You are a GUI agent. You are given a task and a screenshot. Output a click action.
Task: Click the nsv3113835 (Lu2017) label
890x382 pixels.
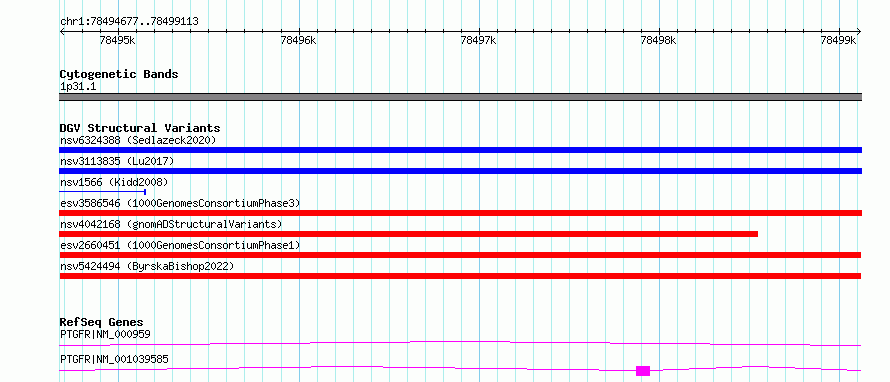pos(117,161)
